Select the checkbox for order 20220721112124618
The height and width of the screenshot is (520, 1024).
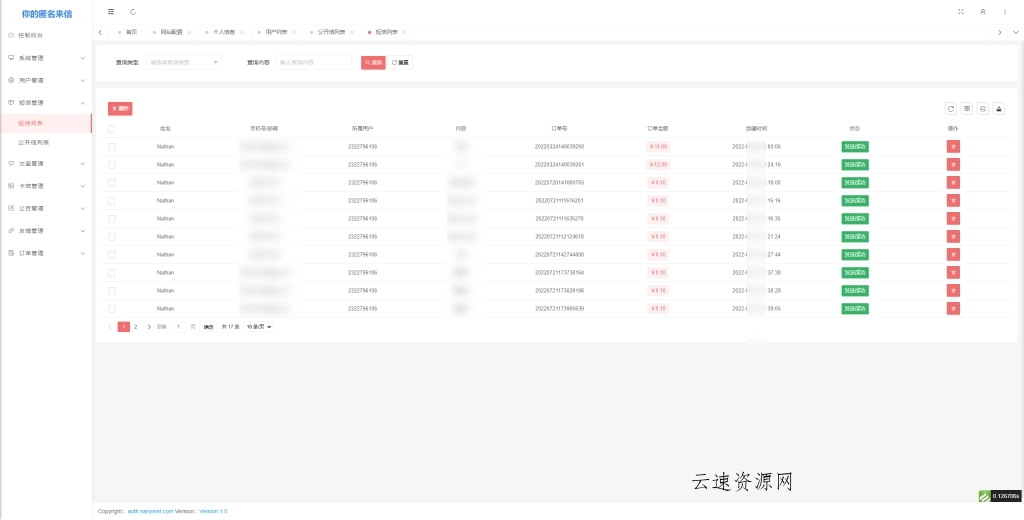(x=112, y=236)
